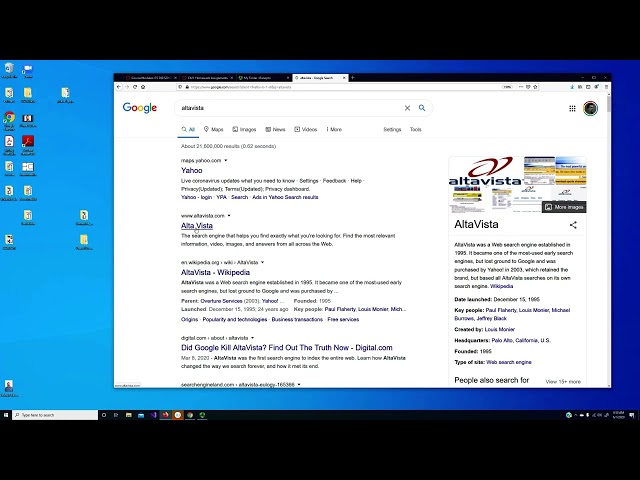
Task: Open the Yahoo result title link
Action: pos(191,171)
